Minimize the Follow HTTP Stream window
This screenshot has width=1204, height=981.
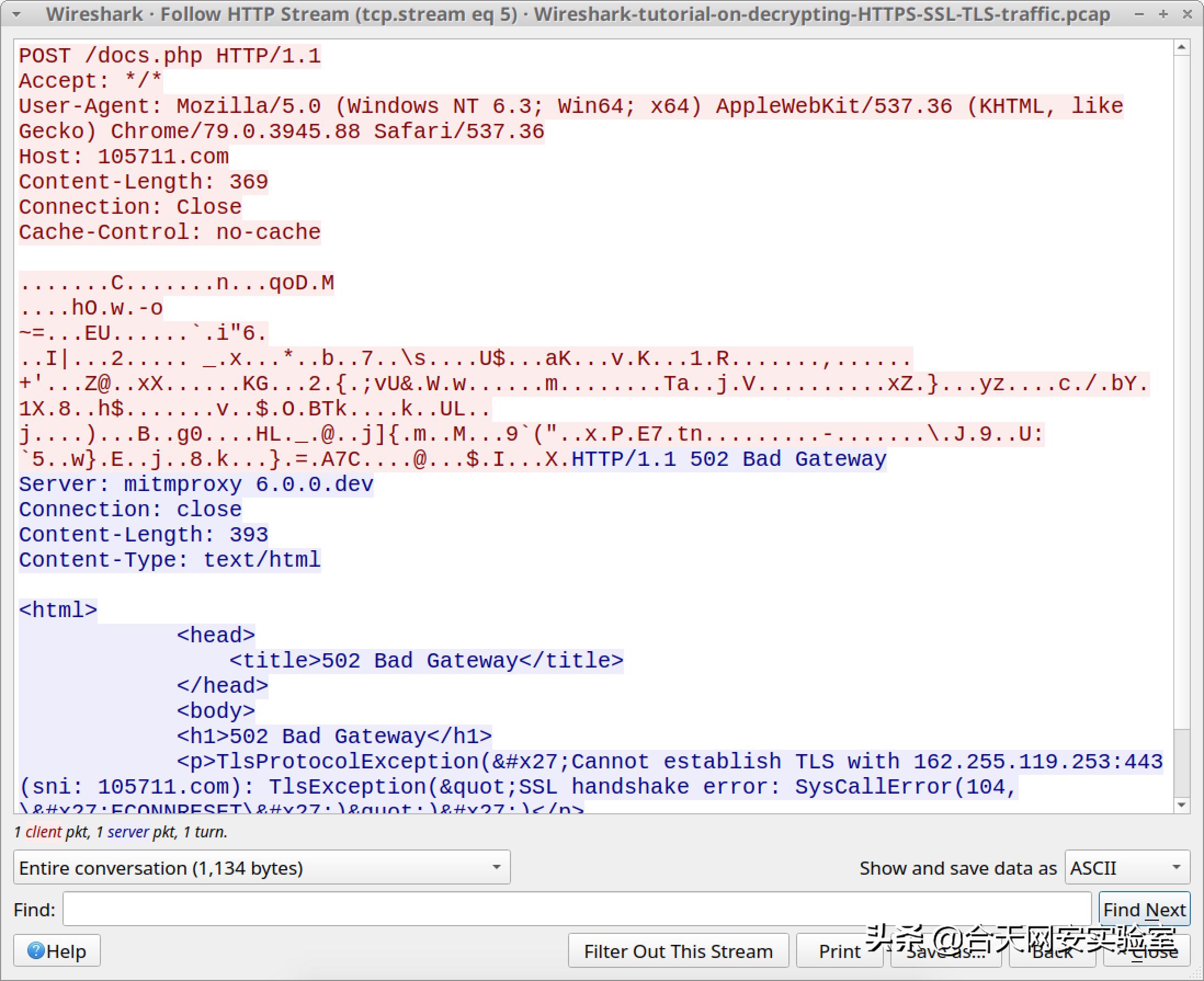[1139, 15]
